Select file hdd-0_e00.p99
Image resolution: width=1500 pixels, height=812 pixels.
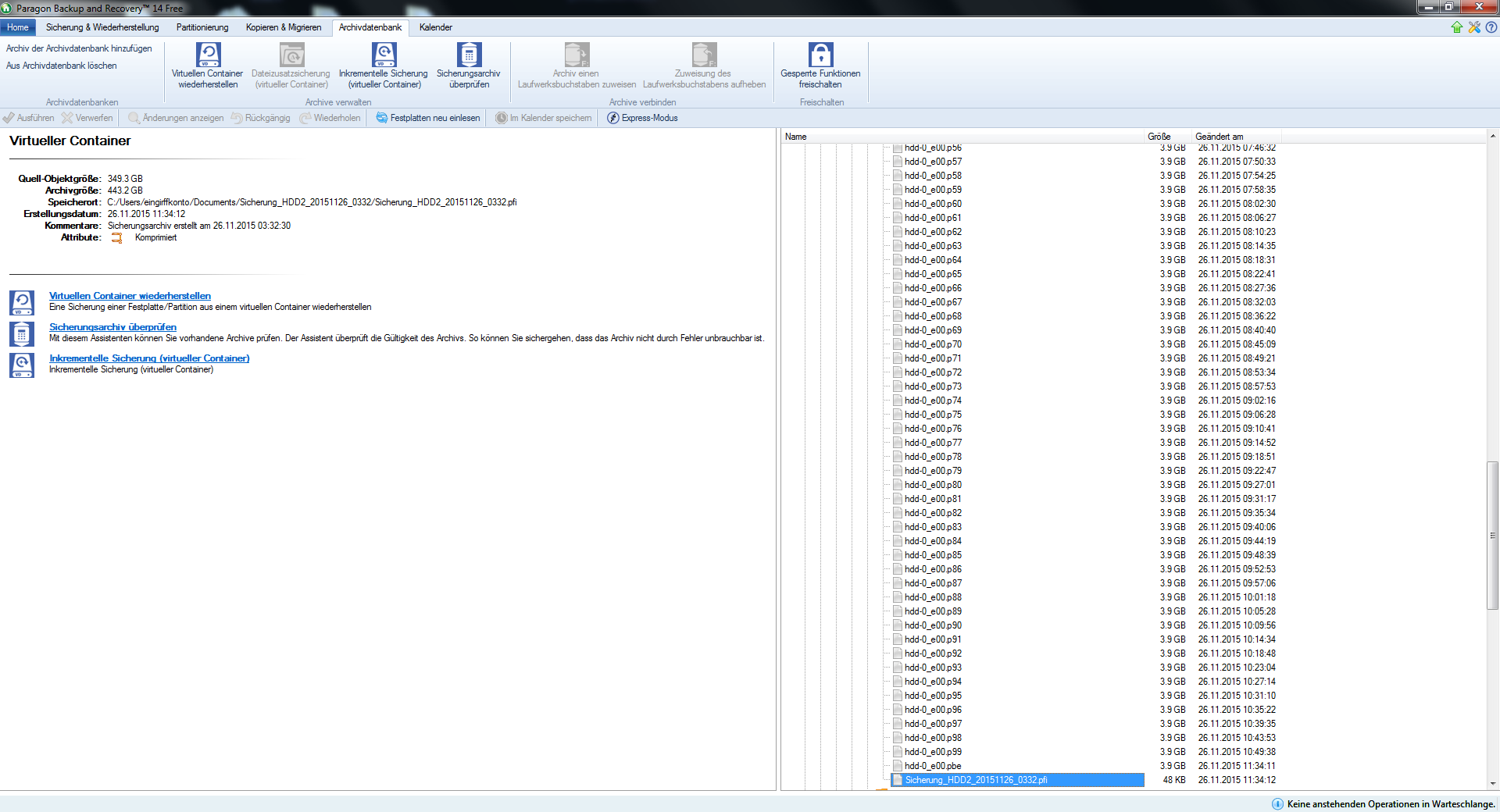pyautogui.click(x=933, y=752)
